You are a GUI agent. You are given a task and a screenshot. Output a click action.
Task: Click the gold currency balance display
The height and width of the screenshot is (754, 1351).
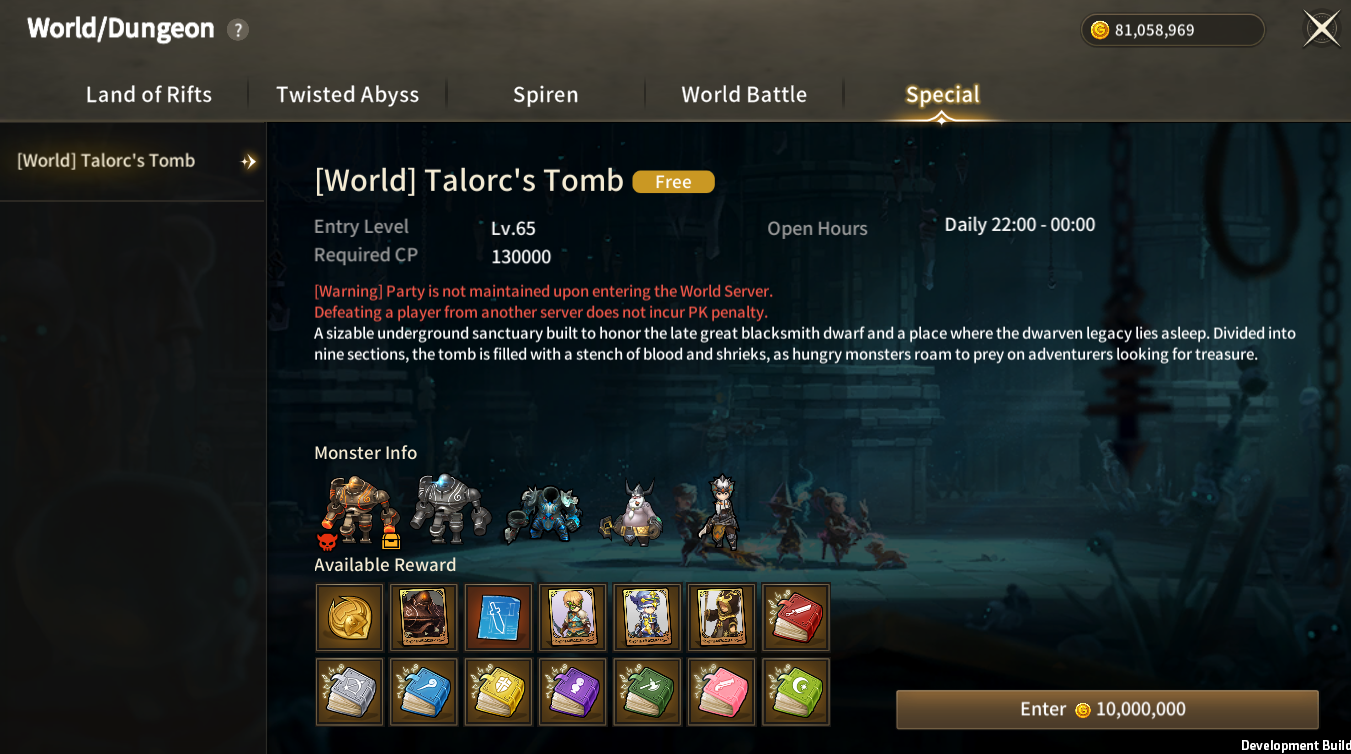pyautogui.click(x=1172, y=30)
